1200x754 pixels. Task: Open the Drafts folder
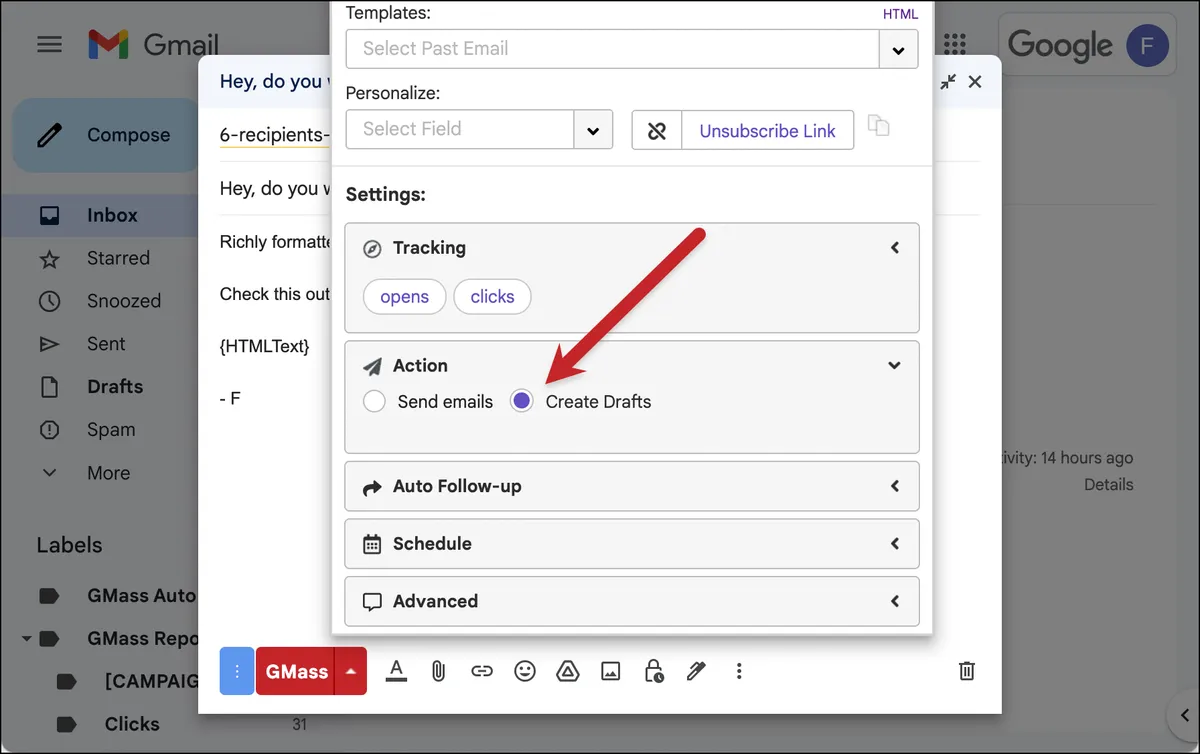coord(115,387)
